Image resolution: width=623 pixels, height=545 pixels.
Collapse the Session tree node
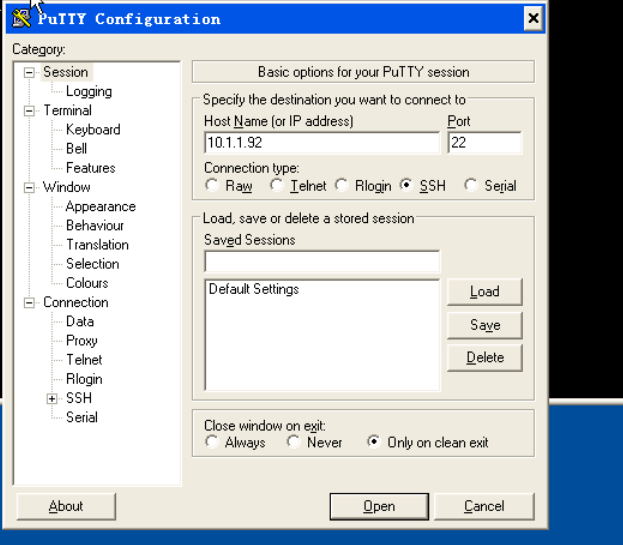29,73
